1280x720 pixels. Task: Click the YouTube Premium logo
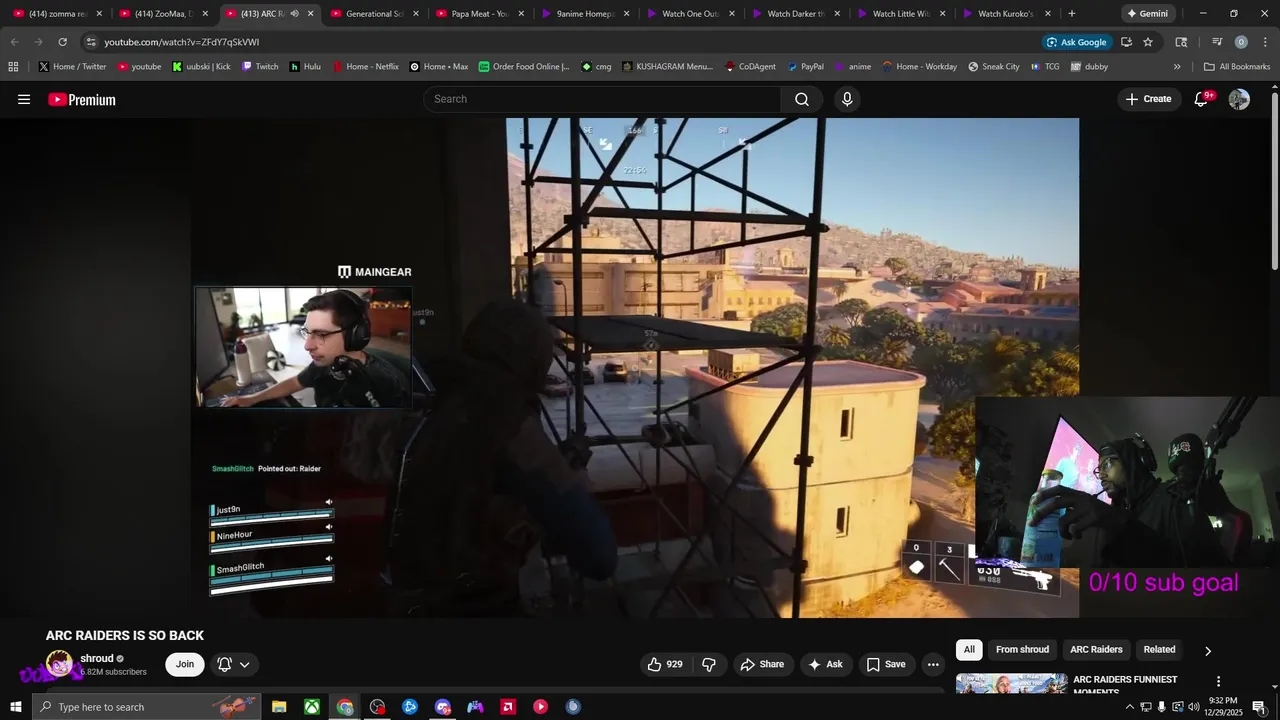coord(82,99)
